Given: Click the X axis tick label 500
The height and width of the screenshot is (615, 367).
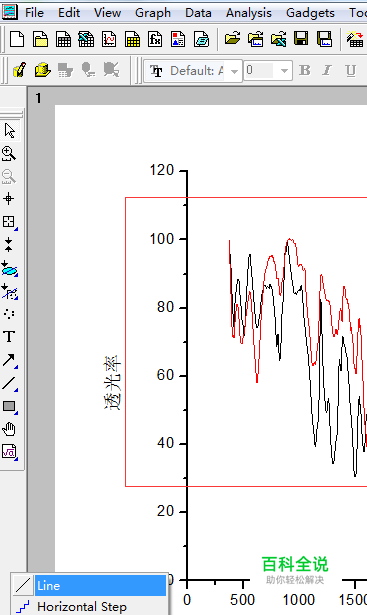Looking at the screenshot, I should click(x=242, y=600).
